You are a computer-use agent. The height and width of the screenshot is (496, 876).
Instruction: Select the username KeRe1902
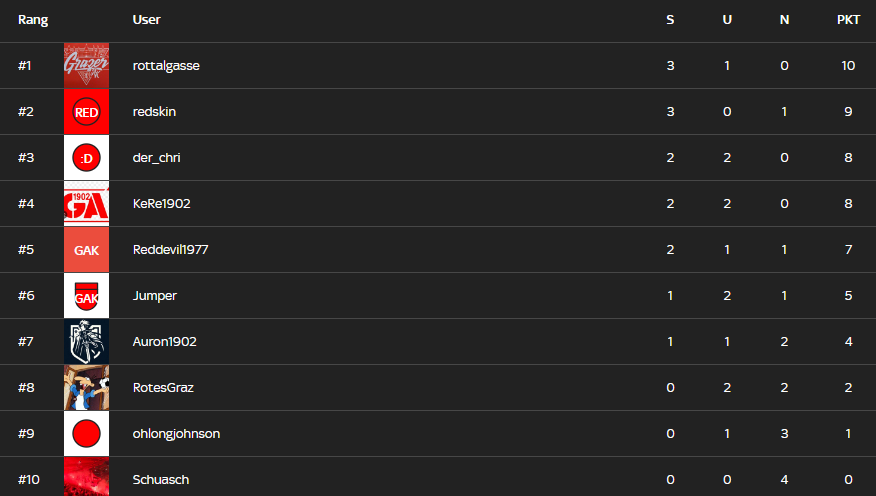[x=161, y=204]
